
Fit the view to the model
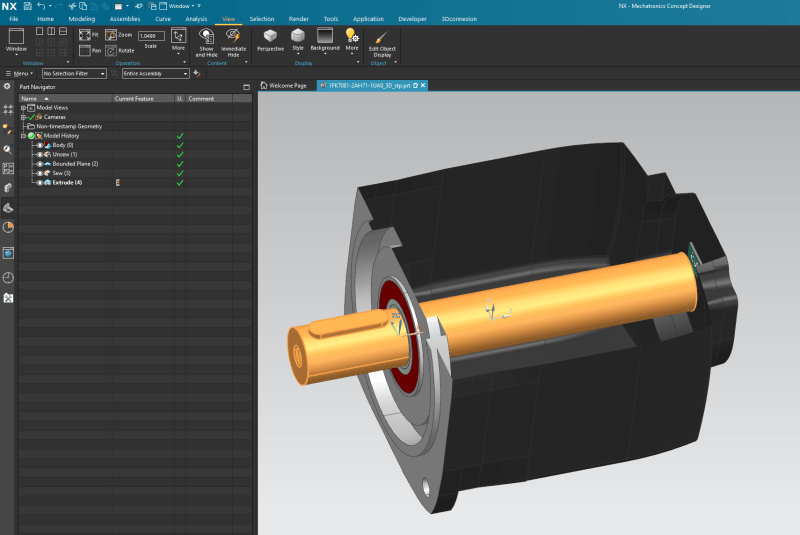click(89, 35)
